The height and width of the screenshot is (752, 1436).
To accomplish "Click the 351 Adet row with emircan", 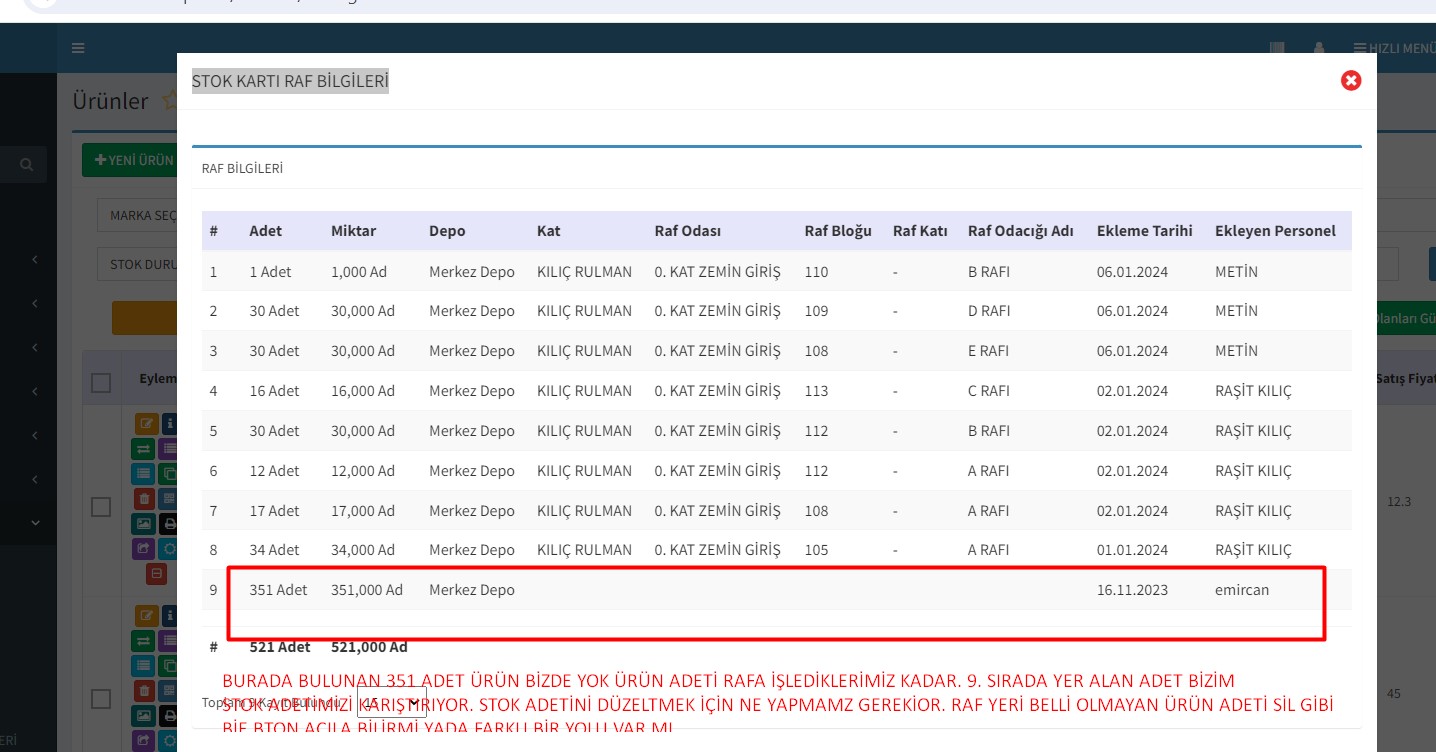I will click(x=660, y=590).
